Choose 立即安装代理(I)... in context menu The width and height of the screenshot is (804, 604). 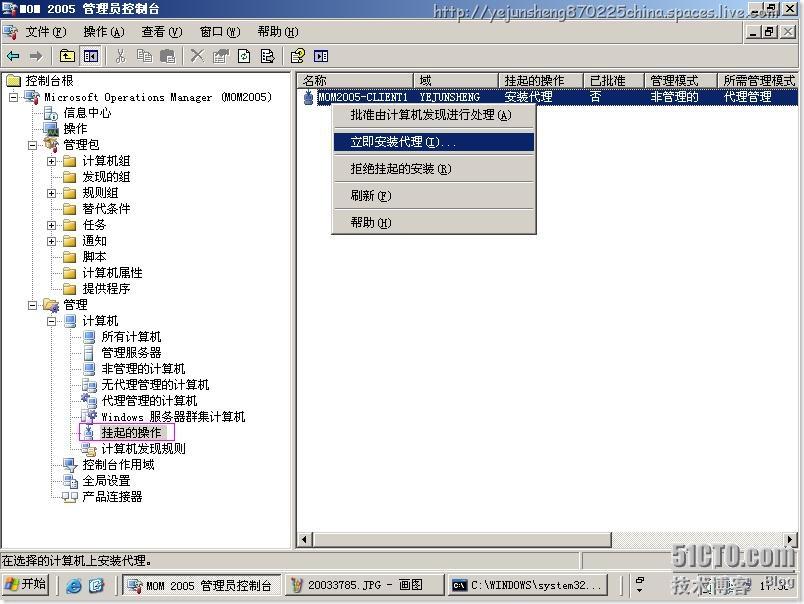point(434,142)
